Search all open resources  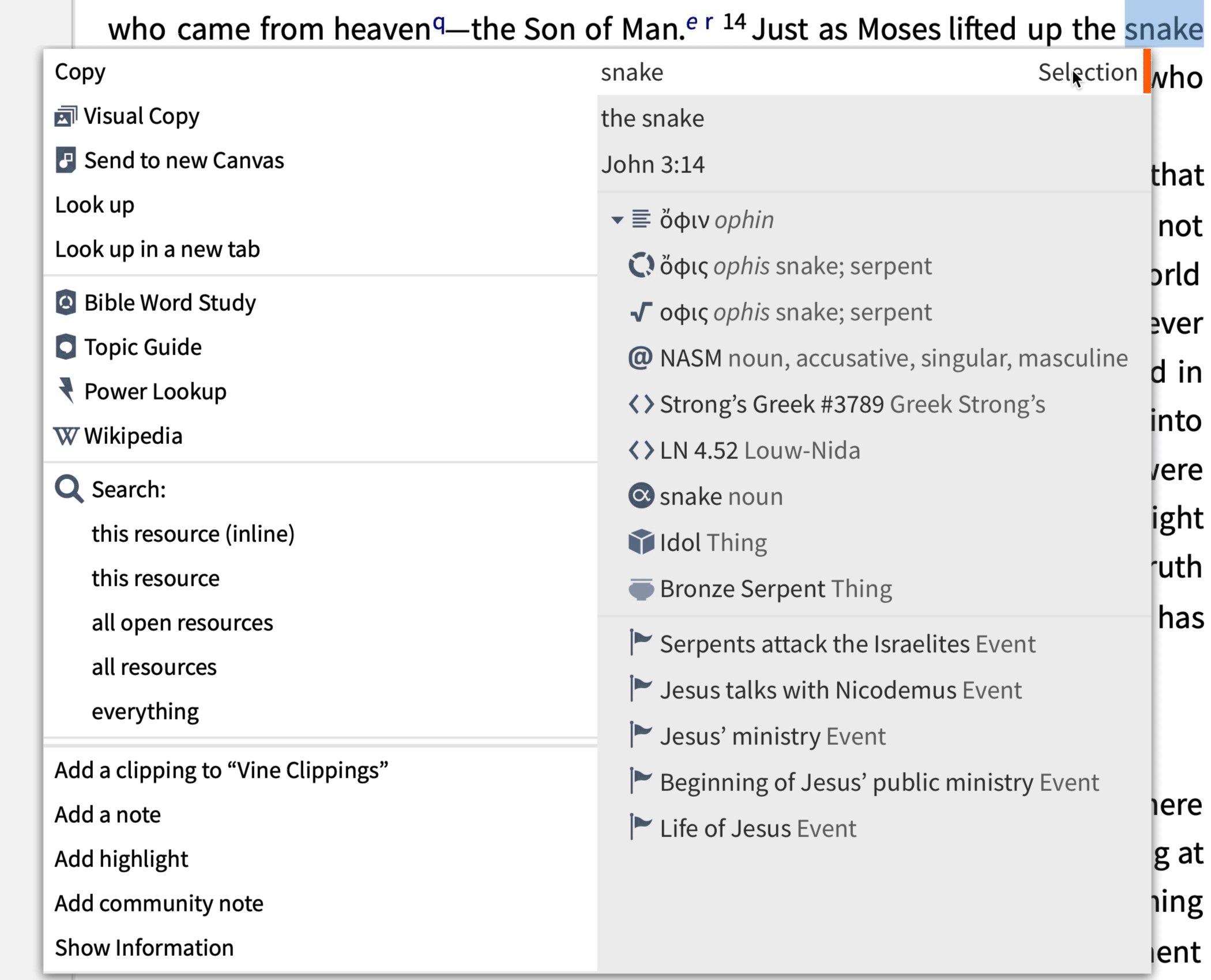click(x=182, y=623)
